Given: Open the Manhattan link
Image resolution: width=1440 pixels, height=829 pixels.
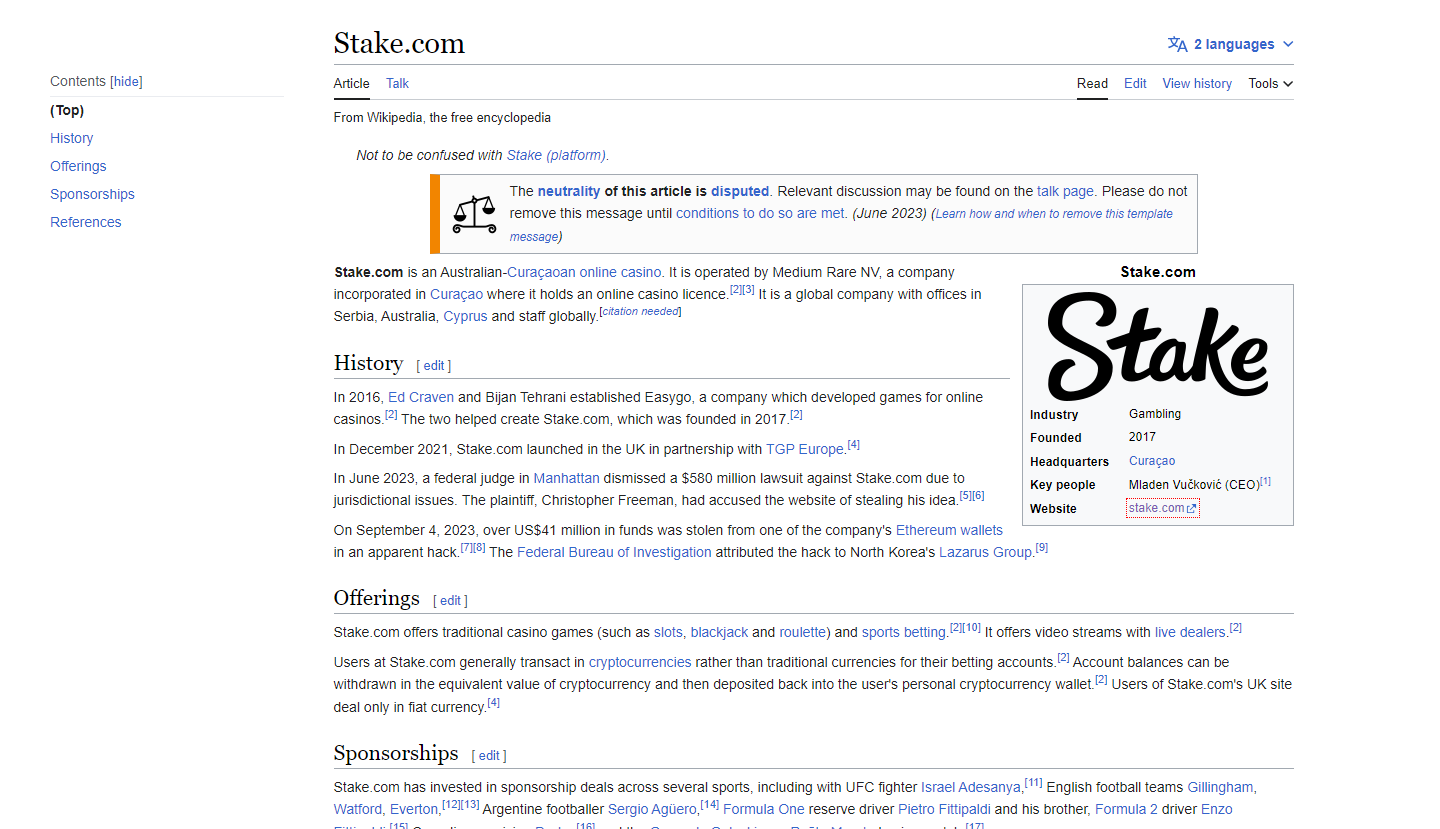Looking at the screenshot, I should (x=566, y=478).
